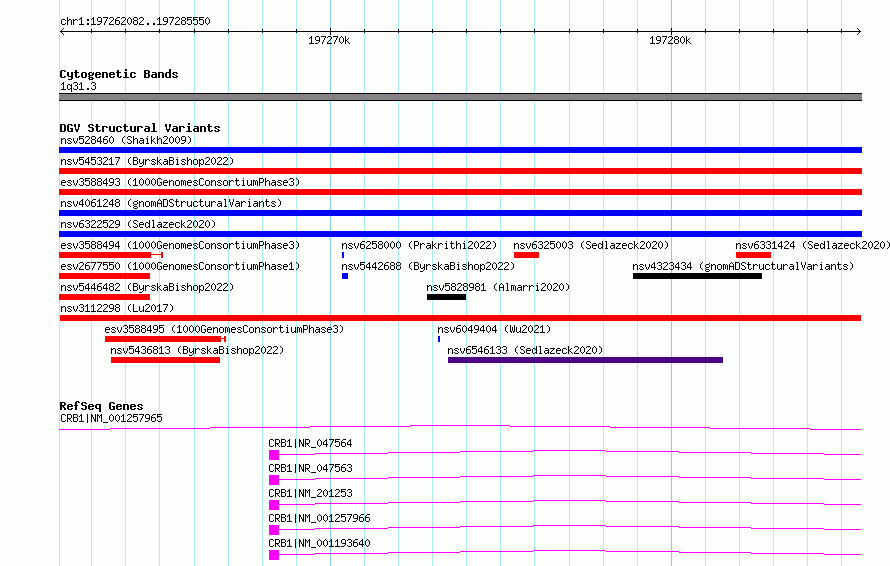890x566 pixels.
Task: Select the black bar under nsv5828981
Action: (x=446, y=297)
